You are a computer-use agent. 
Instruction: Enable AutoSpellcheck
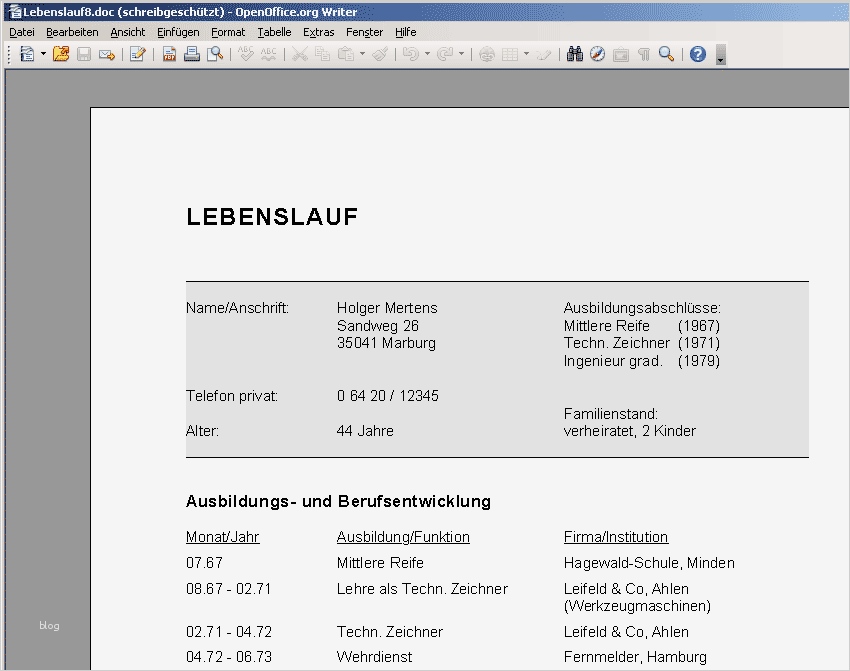[268, 53]
